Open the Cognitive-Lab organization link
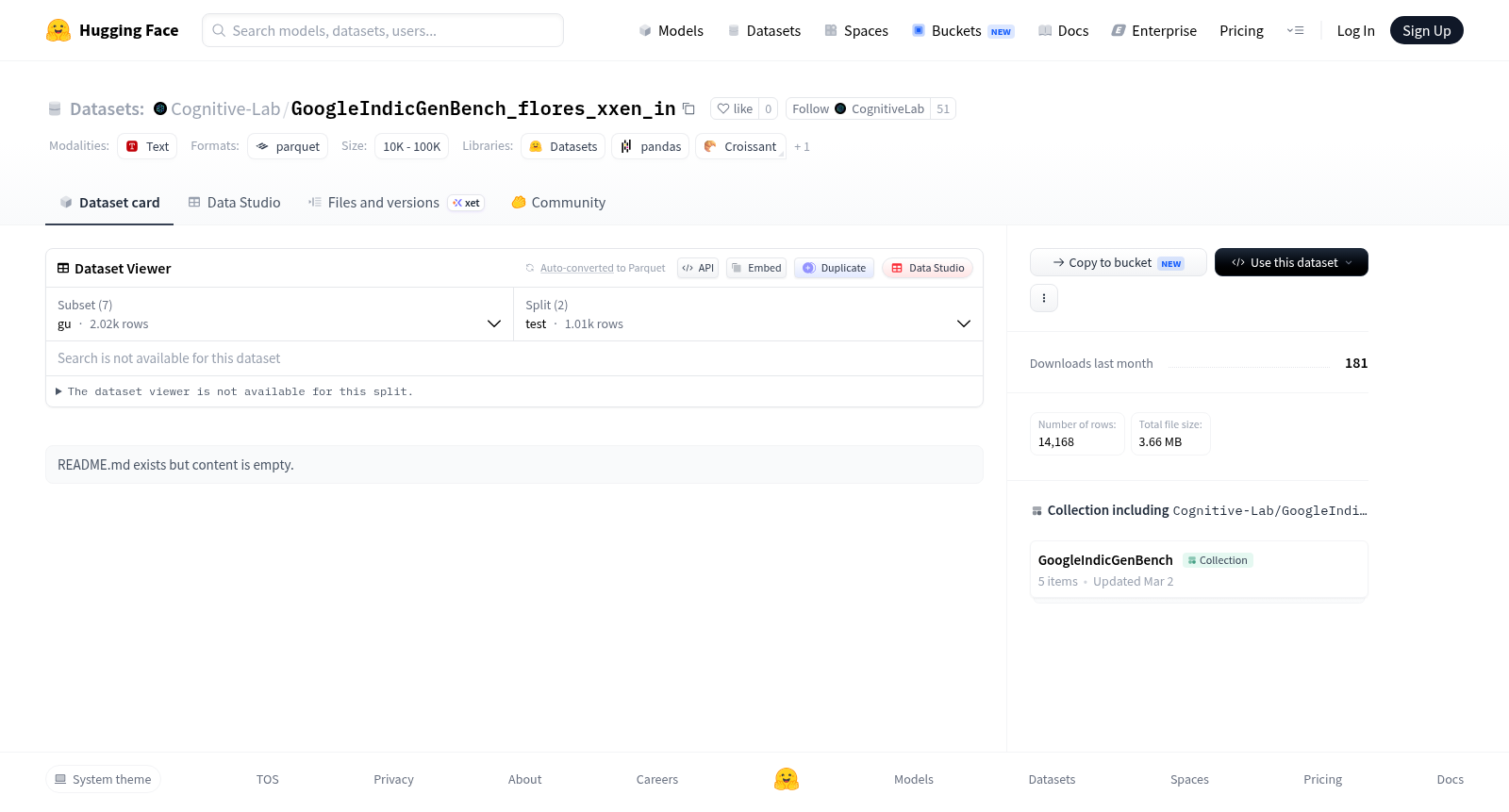This screenshot has height=812, width=1509. pyautogui.click(x=225, y=108)
